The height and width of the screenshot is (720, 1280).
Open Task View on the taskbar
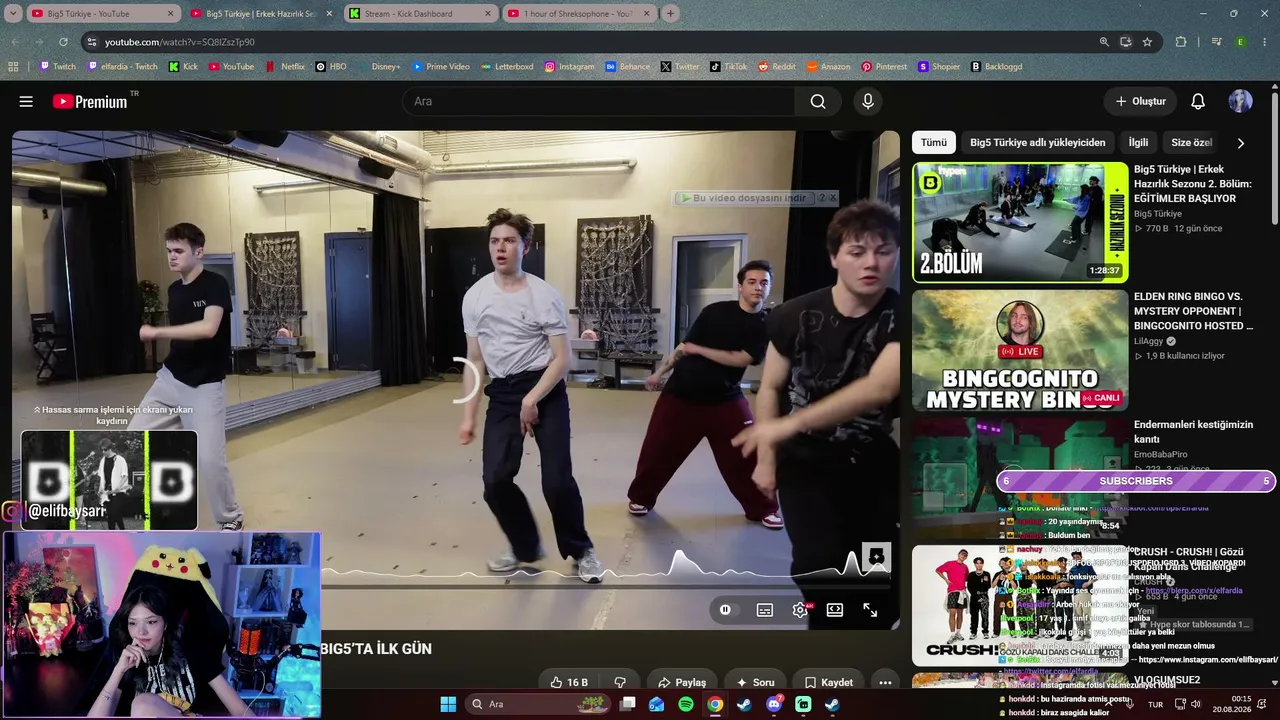[x=627, y=704]
